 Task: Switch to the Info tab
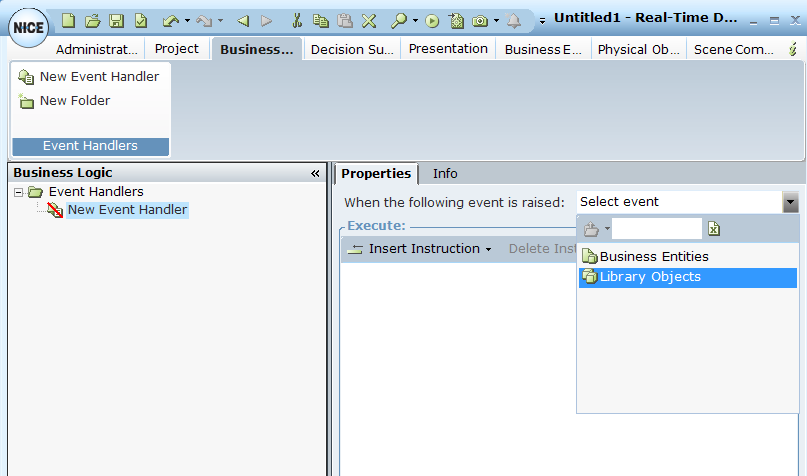[x=445, y=174]
